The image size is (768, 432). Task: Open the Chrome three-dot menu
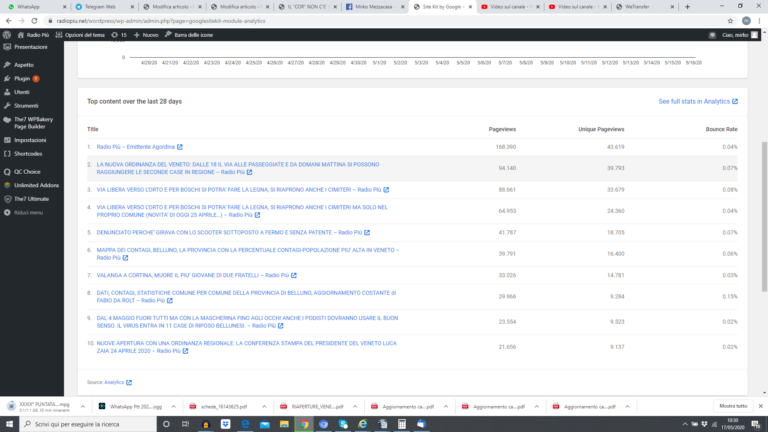(x=758, y=19)
